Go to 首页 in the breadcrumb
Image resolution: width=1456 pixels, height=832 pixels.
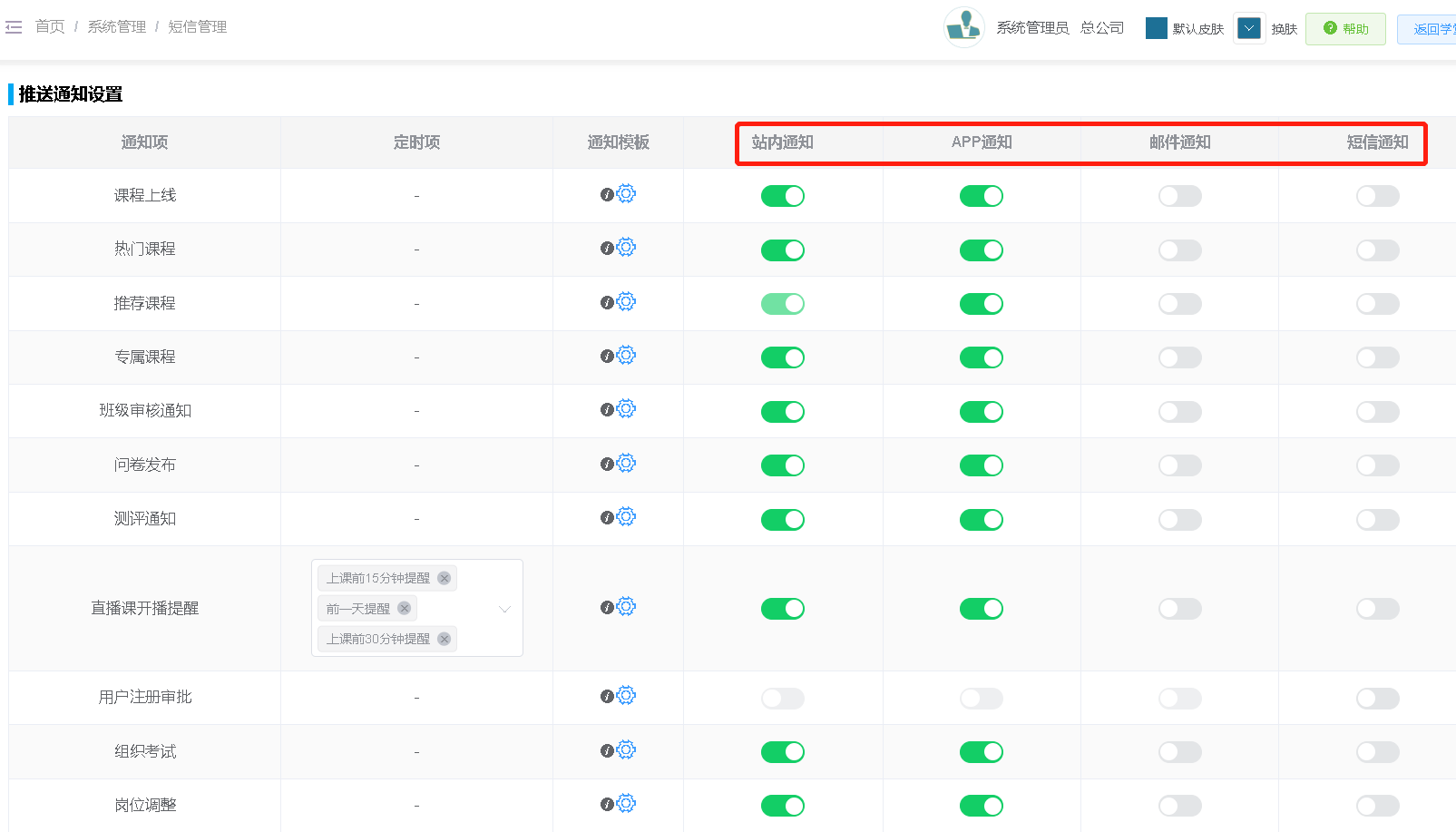(50, 27)
